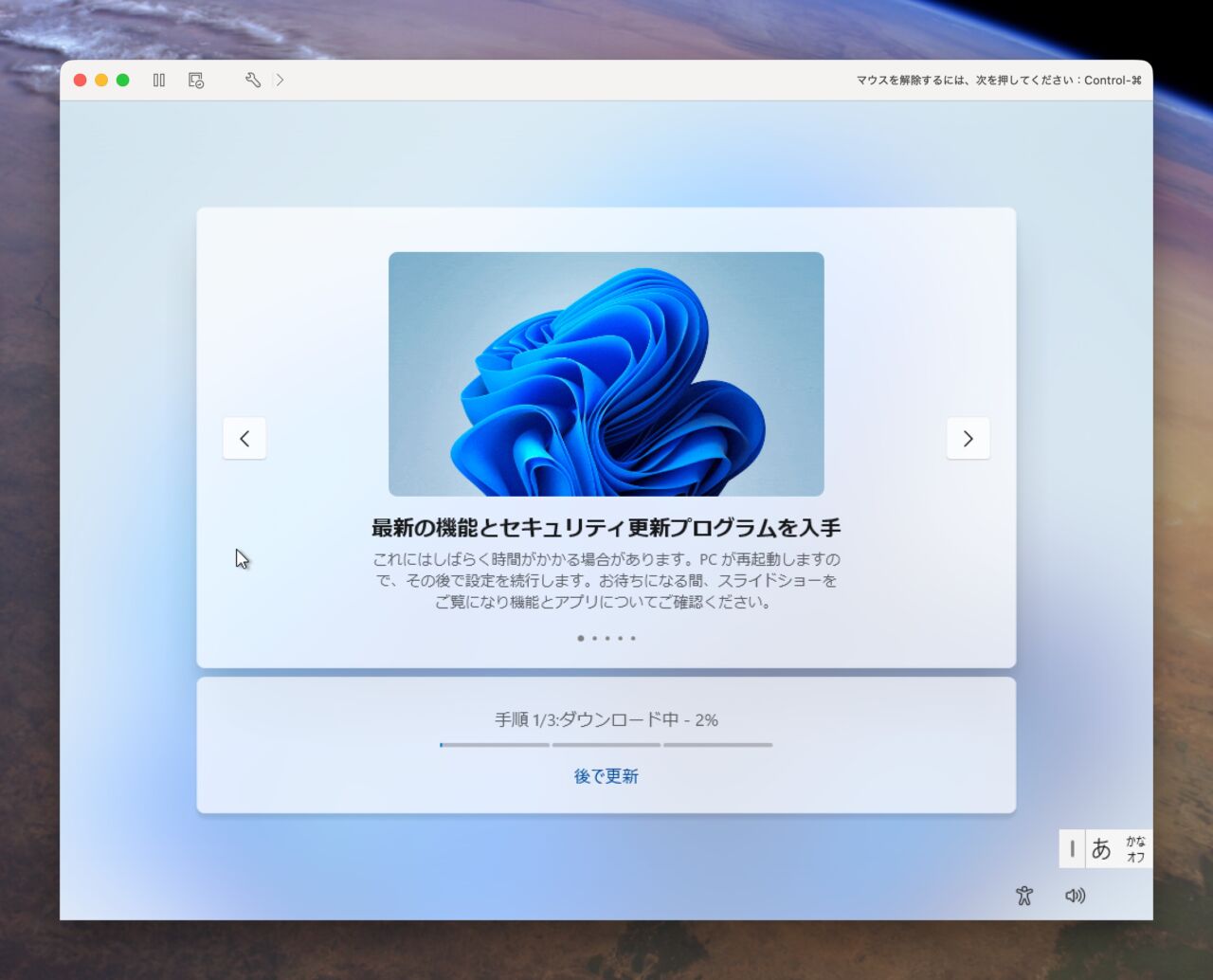Click the IME bar handle left of あ
Image resolution: width=1213 pixels, height=980 pixels.
[x=1072, y=848]
